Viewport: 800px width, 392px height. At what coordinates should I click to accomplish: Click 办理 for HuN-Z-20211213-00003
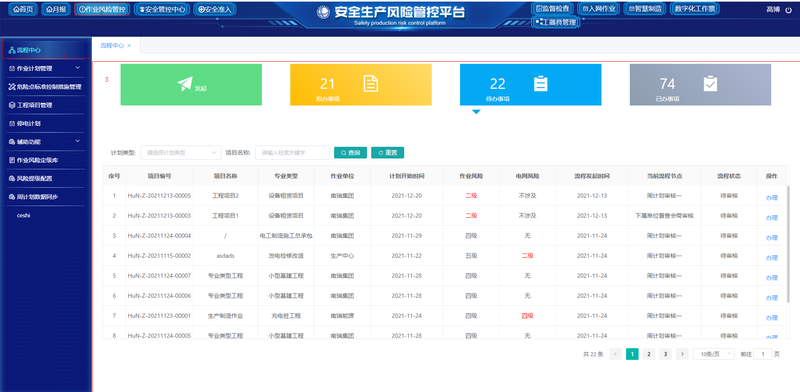click(x=771, y=217)
